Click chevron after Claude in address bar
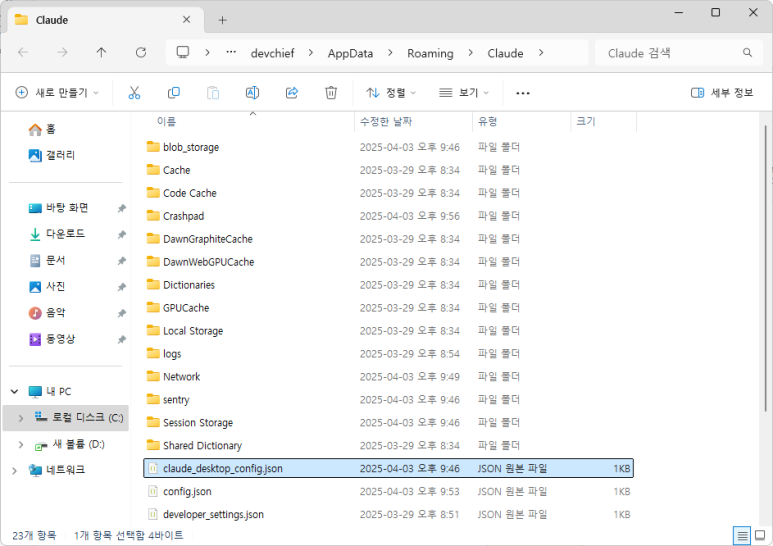773x546 pixels. point(541,53)
